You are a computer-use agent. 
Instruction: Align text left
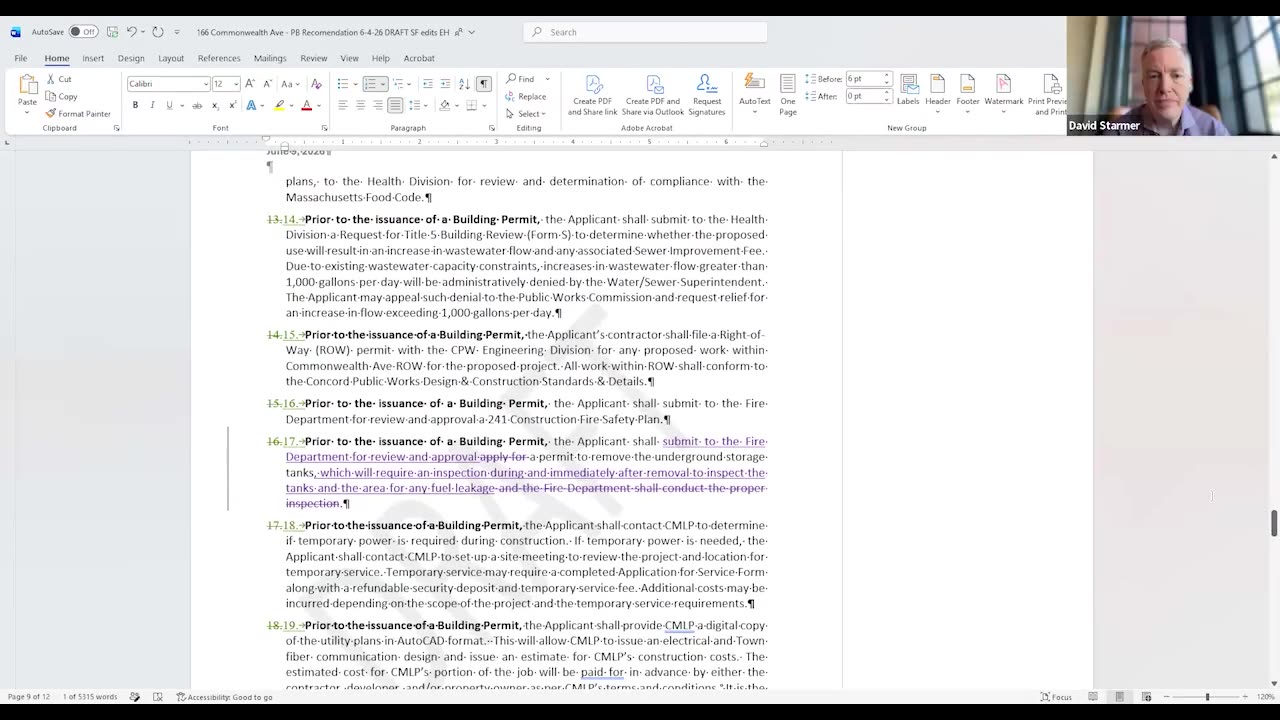(x=342, y=105)
